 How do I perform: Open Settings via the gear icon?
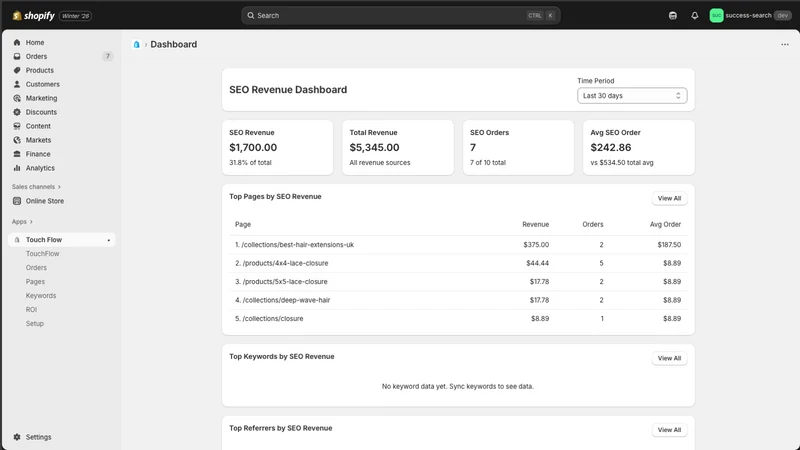(x=17, y=437)
